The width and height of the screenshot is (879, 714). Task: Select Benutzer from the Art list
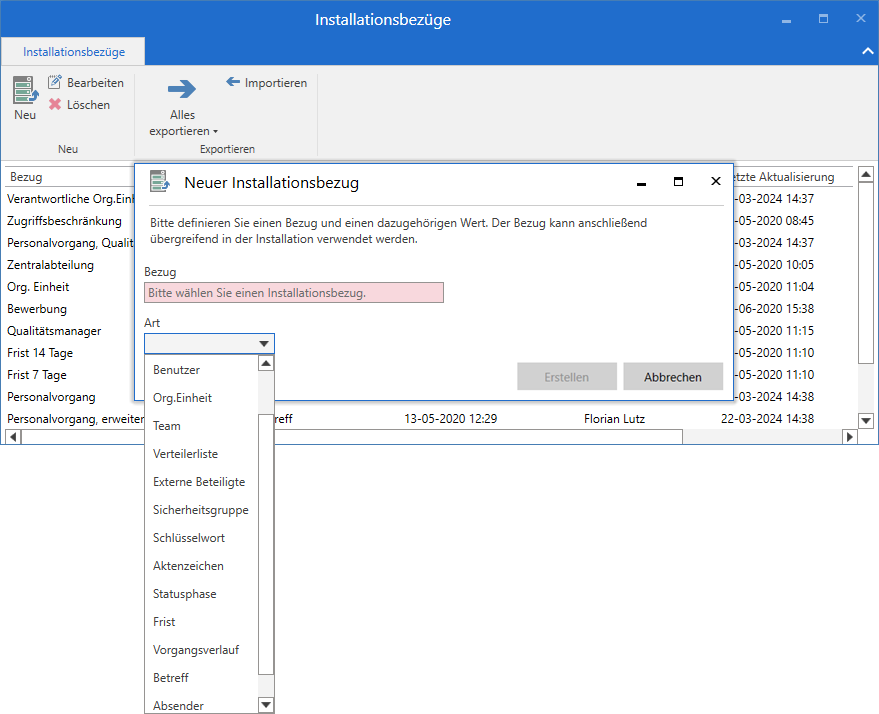coord(176,370)
